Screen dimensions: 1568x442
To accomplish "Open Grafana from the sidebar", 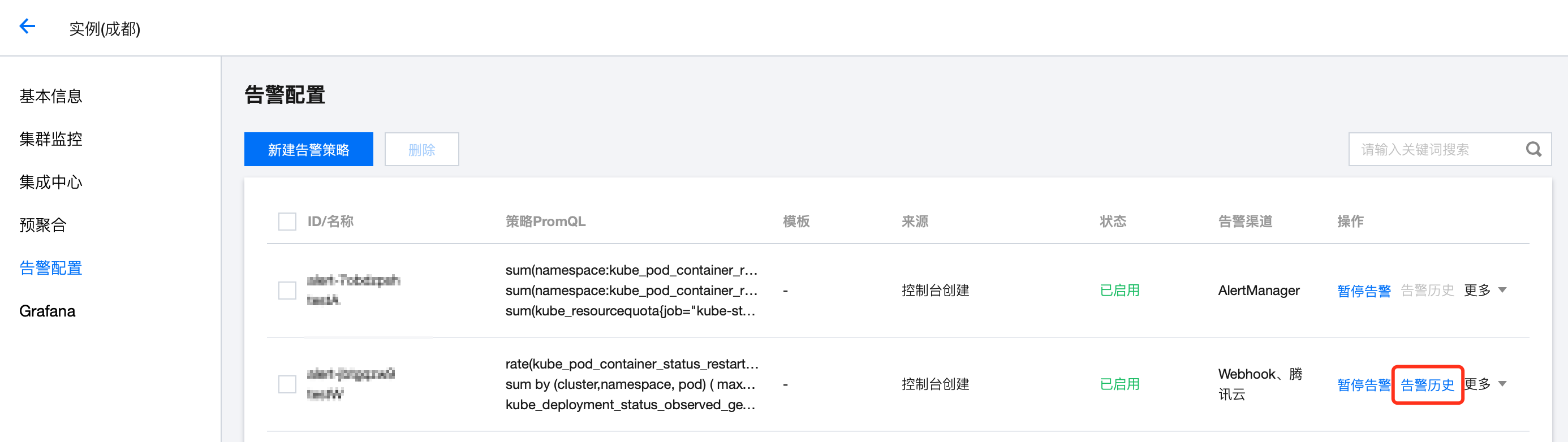I will (47, 311).
